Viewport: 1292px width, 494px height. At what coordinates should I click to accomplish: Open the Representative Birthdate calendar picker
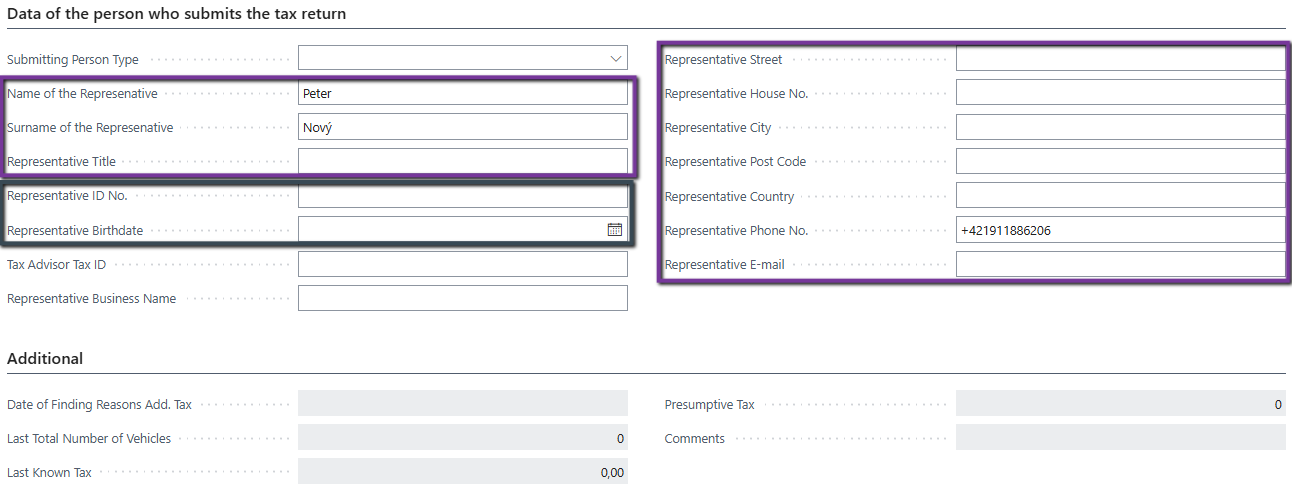point(615,230)
